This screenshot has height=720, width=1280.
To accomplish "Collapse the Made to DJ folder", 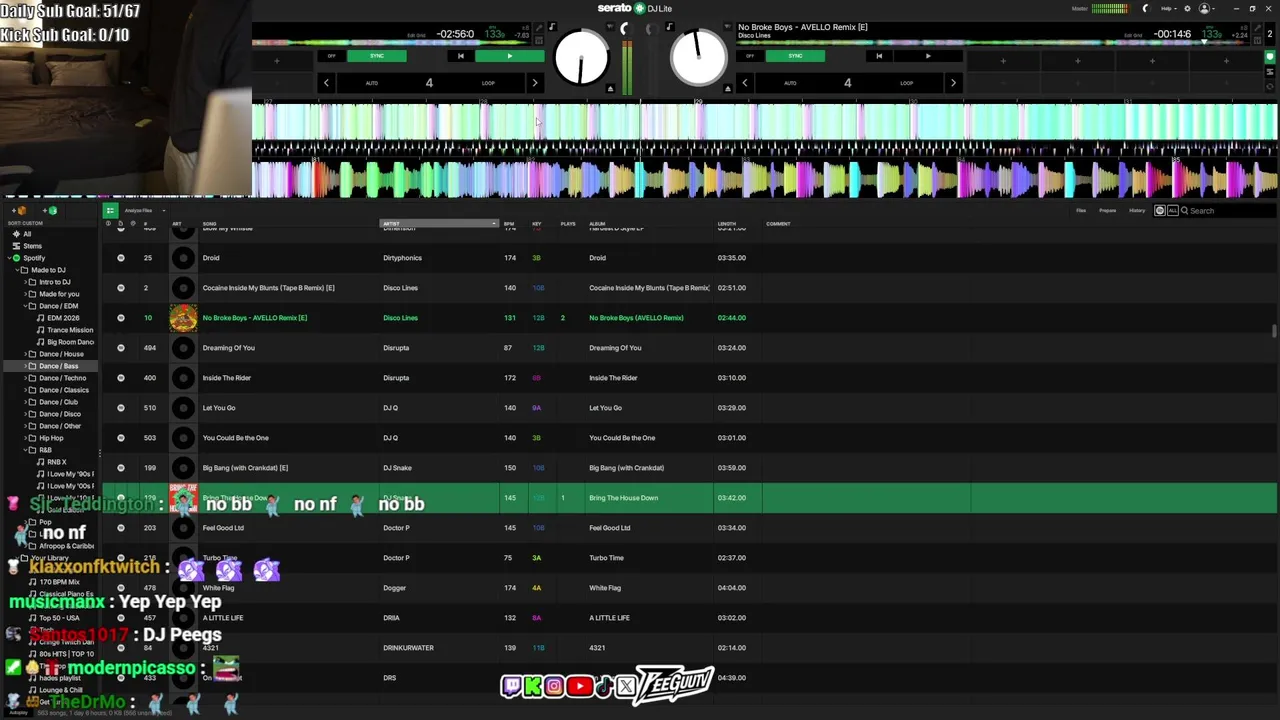I will [15, 270].
